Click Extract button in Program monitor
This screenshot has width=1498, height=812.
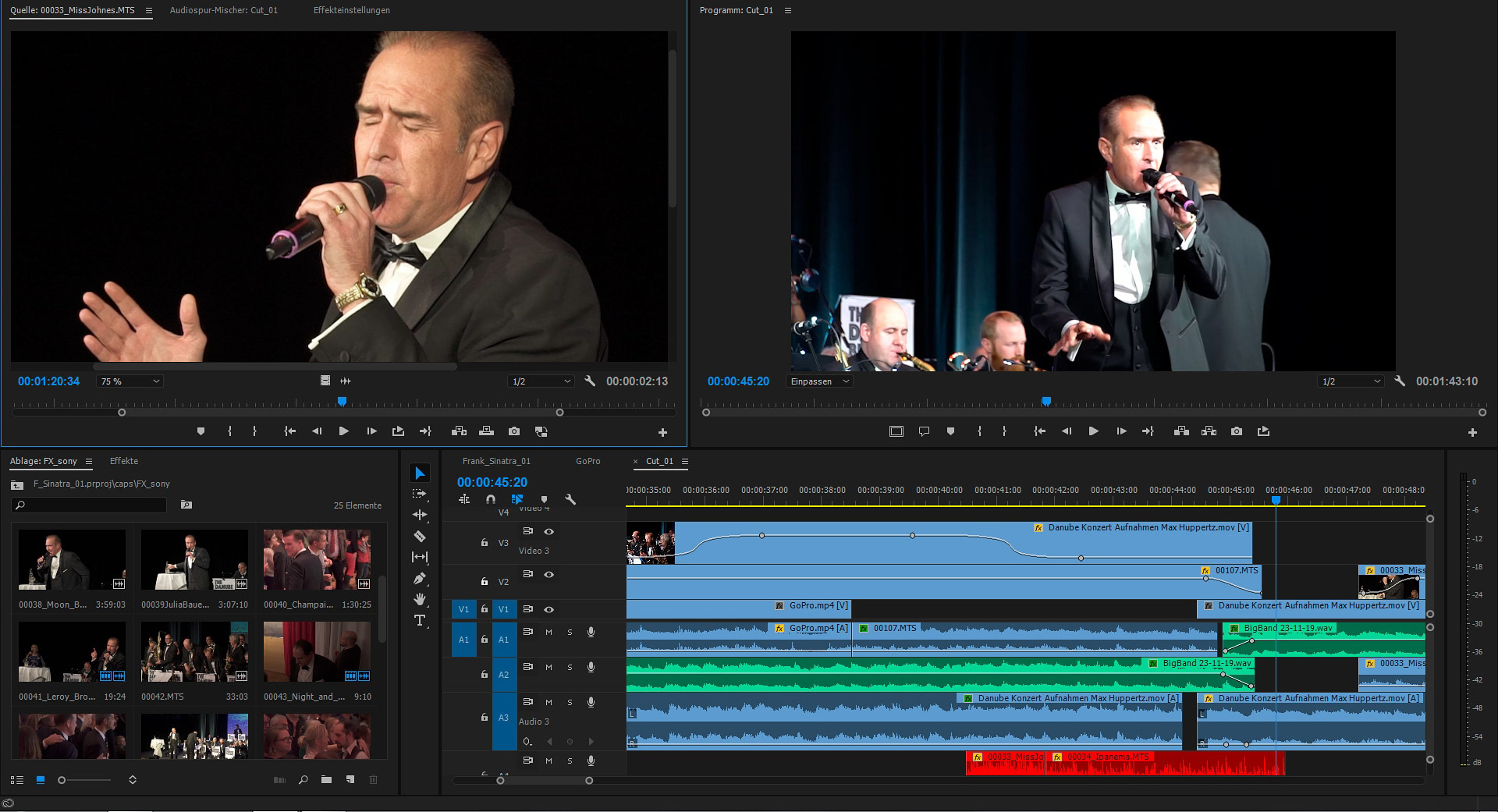[1209, 431]
